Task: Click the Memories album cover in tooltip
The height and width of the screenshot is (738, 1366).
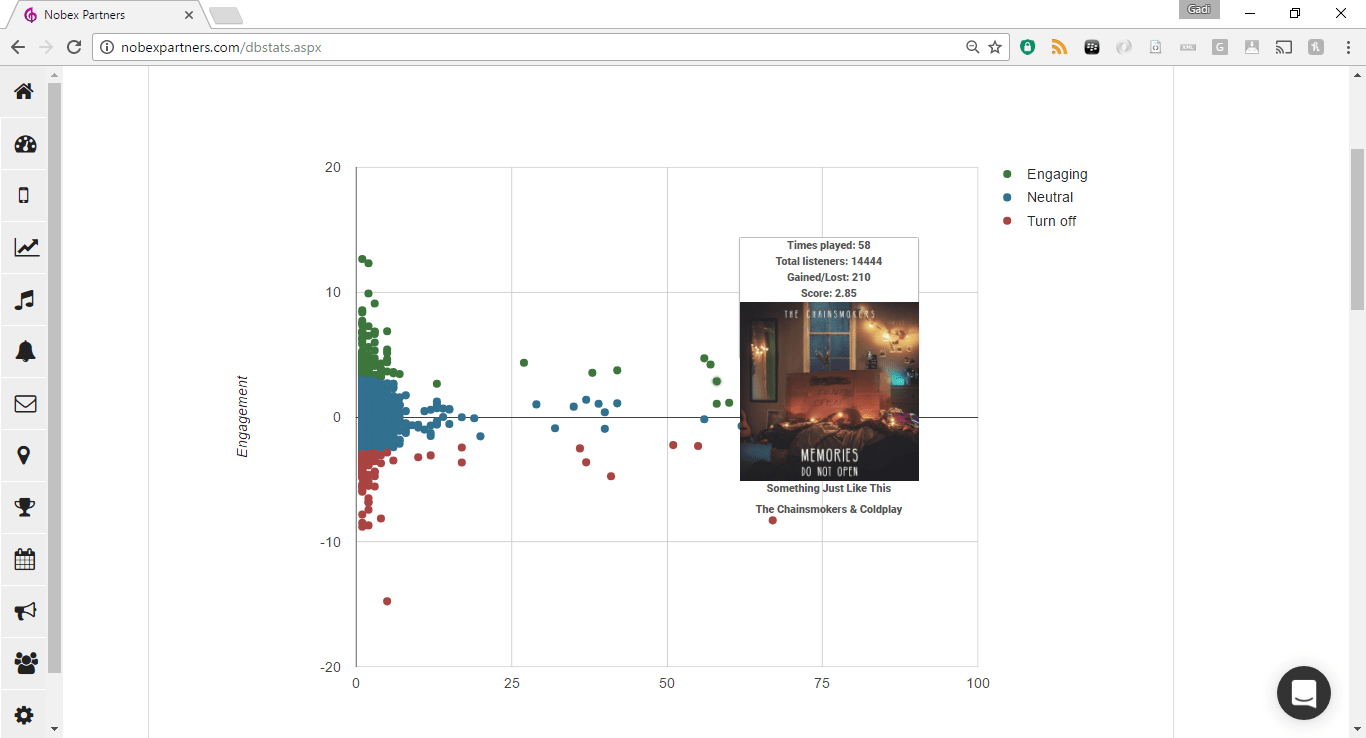Action: tap(829, 391)
